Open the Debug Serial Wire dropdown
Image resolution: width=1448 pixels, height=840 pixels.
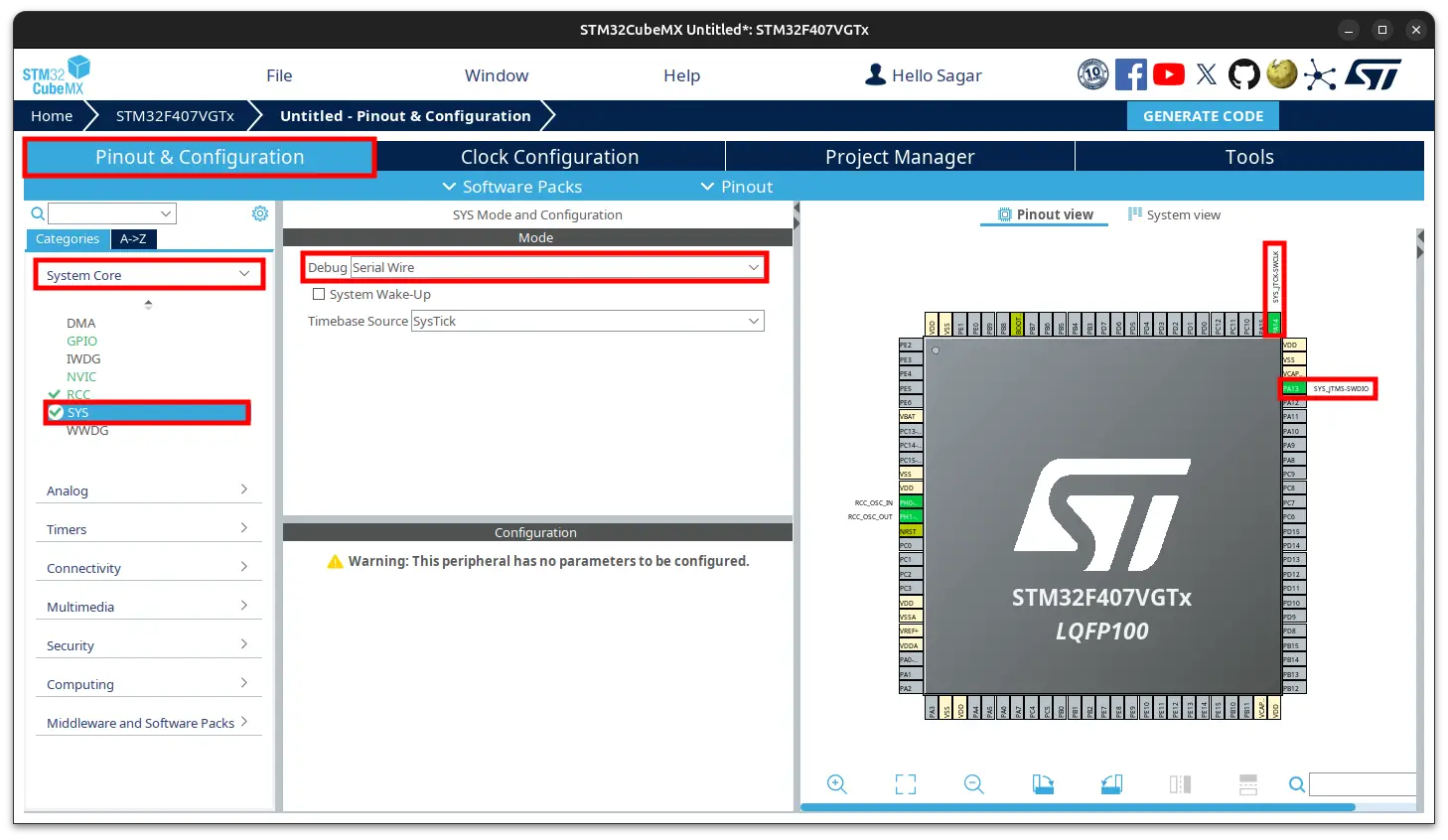click(557, 267)
